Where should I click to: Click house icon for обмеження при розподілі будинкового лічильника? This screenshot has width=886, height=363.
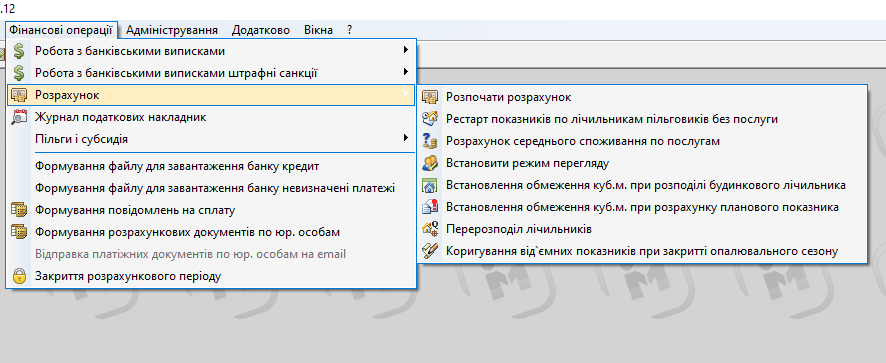[430, 185]
